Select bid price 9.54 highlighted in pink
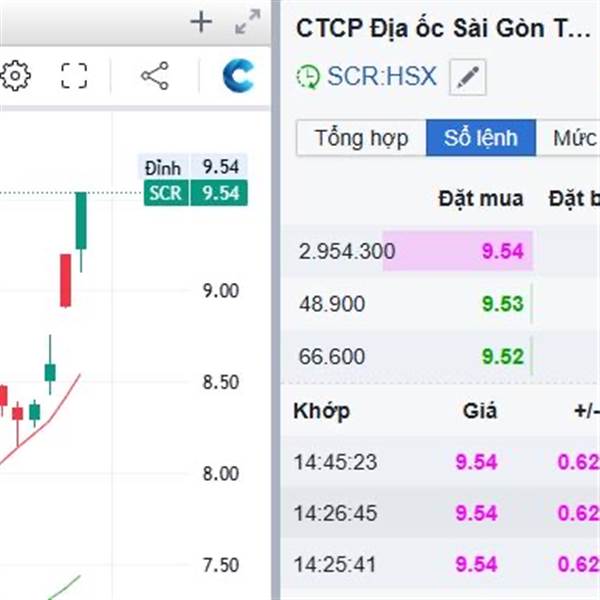This screenshot has height=600, width=600. tap(502, 251)
